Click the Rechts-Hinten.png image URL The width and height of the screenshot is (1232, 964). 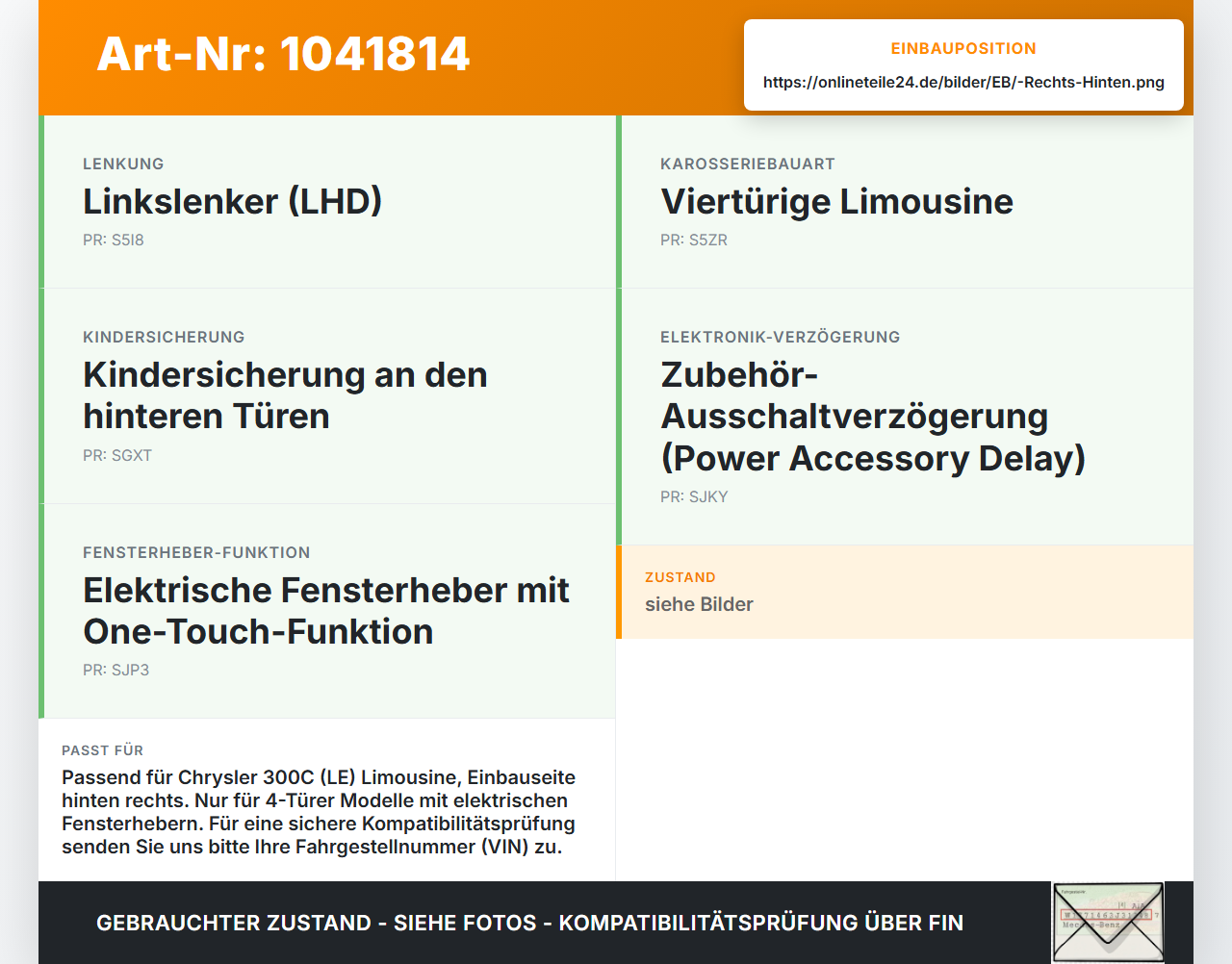(963, 82)
